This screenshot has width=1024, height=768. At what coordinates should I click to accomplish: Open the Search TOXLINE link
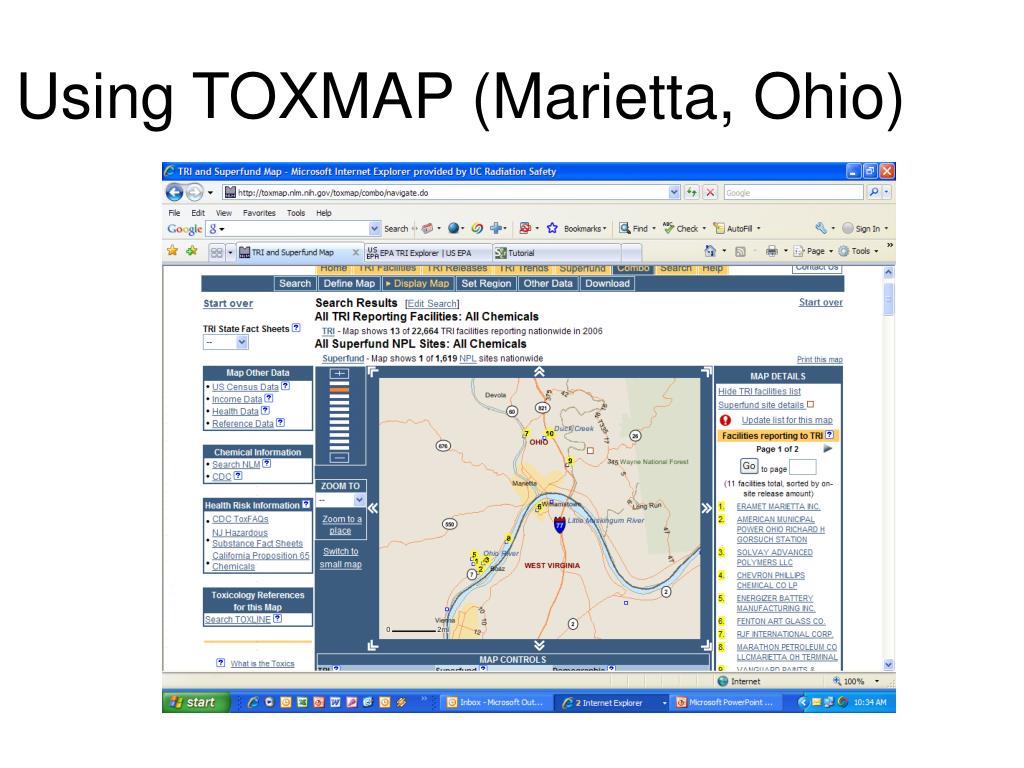point(238,619)
